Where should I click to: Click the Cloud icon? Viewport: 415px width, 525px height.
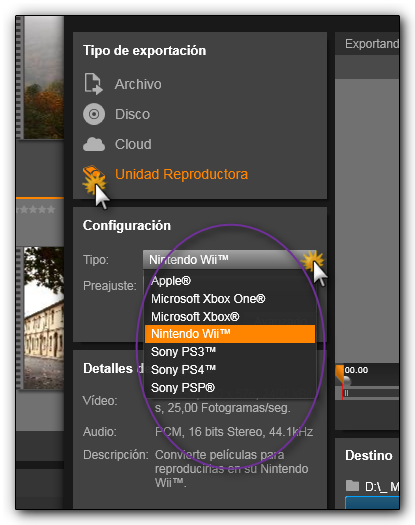coord(94,144)
